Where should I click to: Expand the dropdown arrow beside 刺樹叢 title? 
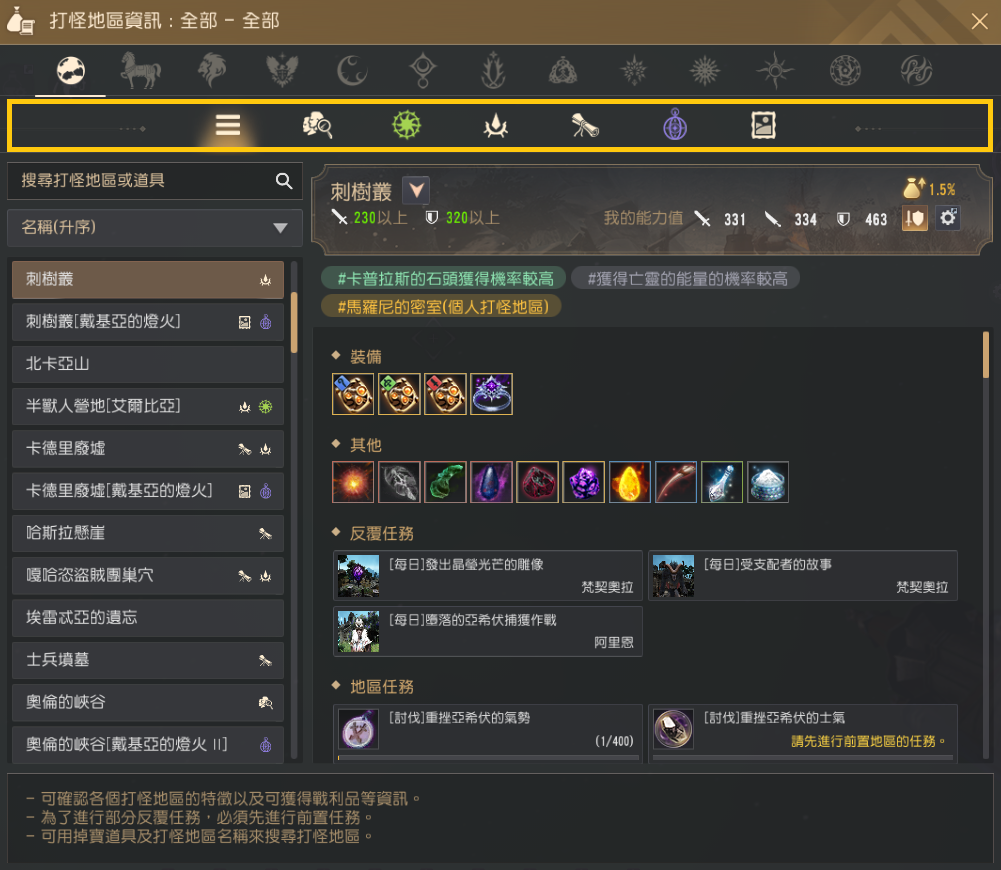pyautogui.click(x=416, y=190)
